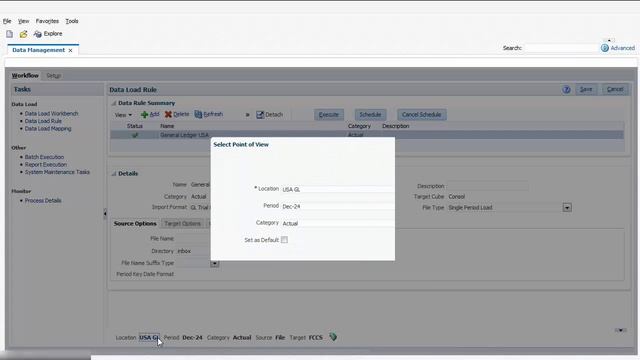Click the Description input field
This screenshot has width=640, height=360.
[x=488, y=186]
